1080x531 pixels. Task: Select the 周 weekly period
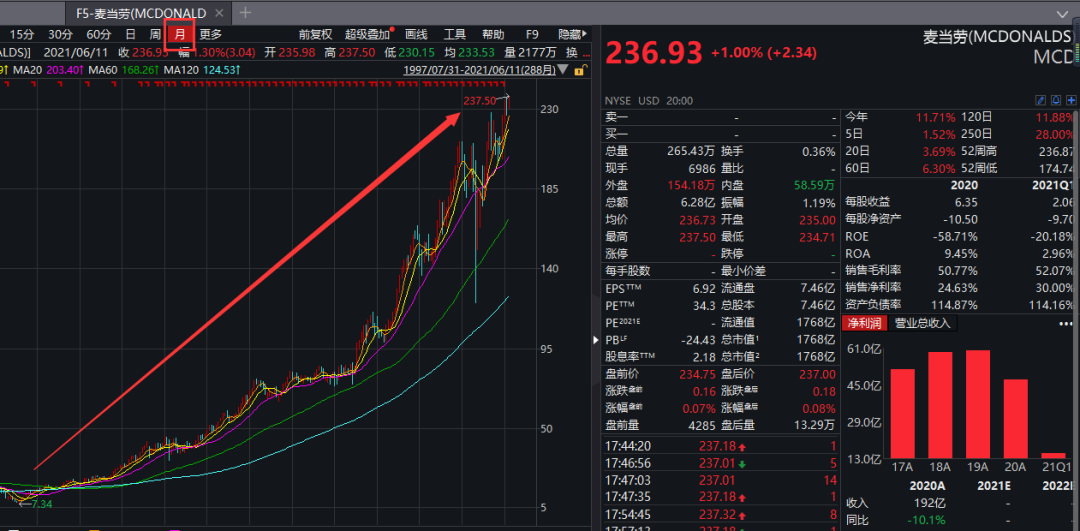(156, 34)
